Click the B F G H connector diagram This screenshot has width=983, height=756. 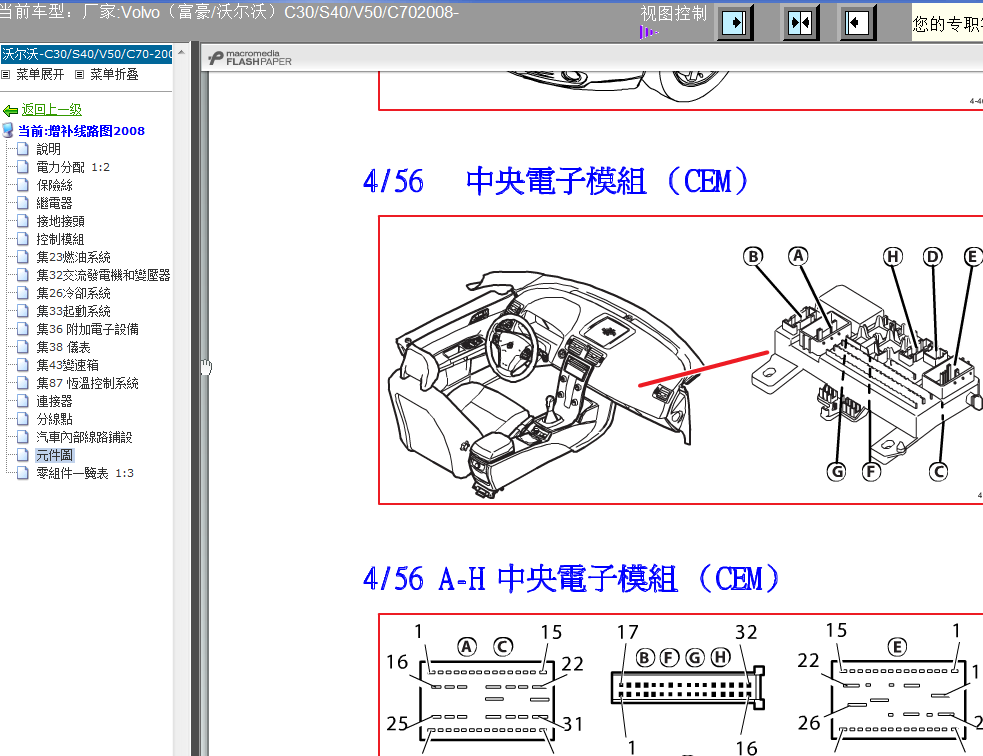click(x=687, y=690)
